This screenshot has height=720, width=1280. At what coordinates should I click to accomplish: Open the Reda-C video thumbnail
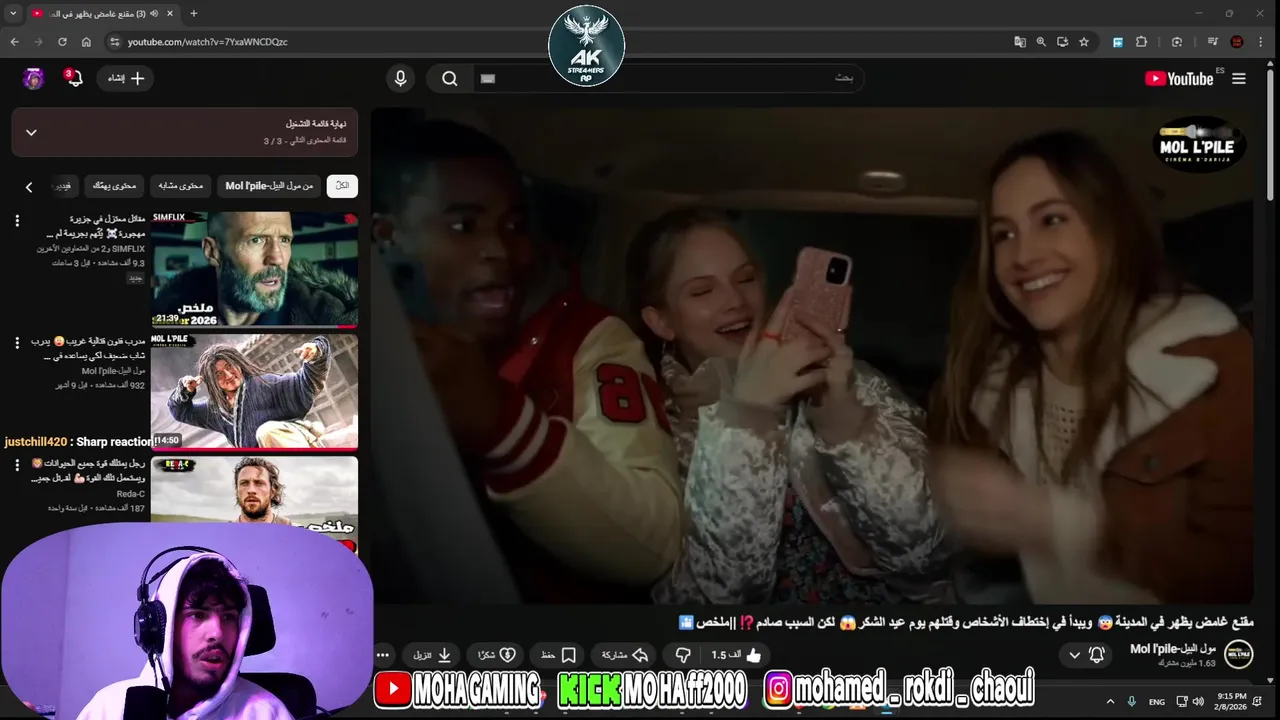point(254,503)
